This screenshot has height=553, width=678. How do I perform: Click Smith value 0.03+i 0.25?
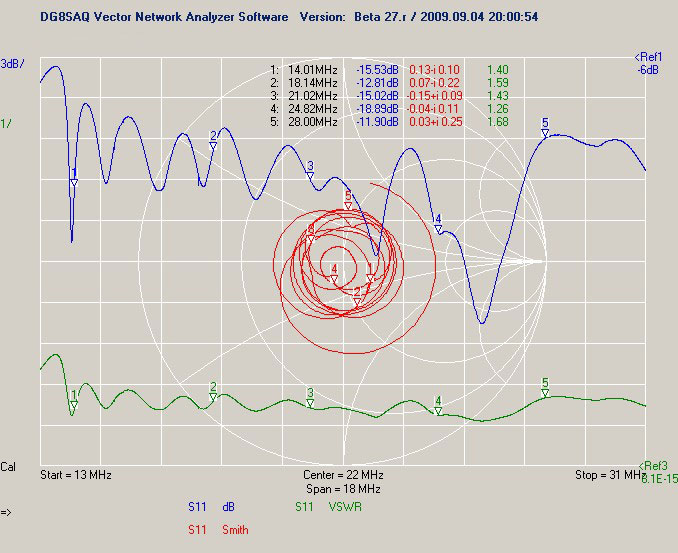click(x=436, y=121)
